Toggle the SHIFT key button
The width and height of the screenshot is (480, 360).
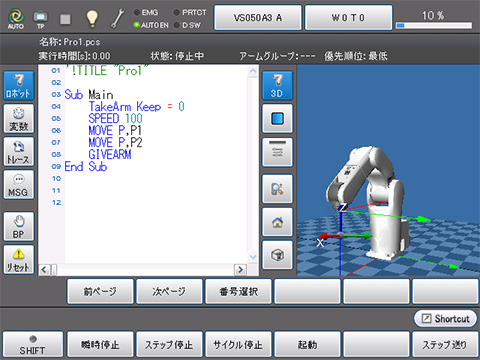point(33,344)
